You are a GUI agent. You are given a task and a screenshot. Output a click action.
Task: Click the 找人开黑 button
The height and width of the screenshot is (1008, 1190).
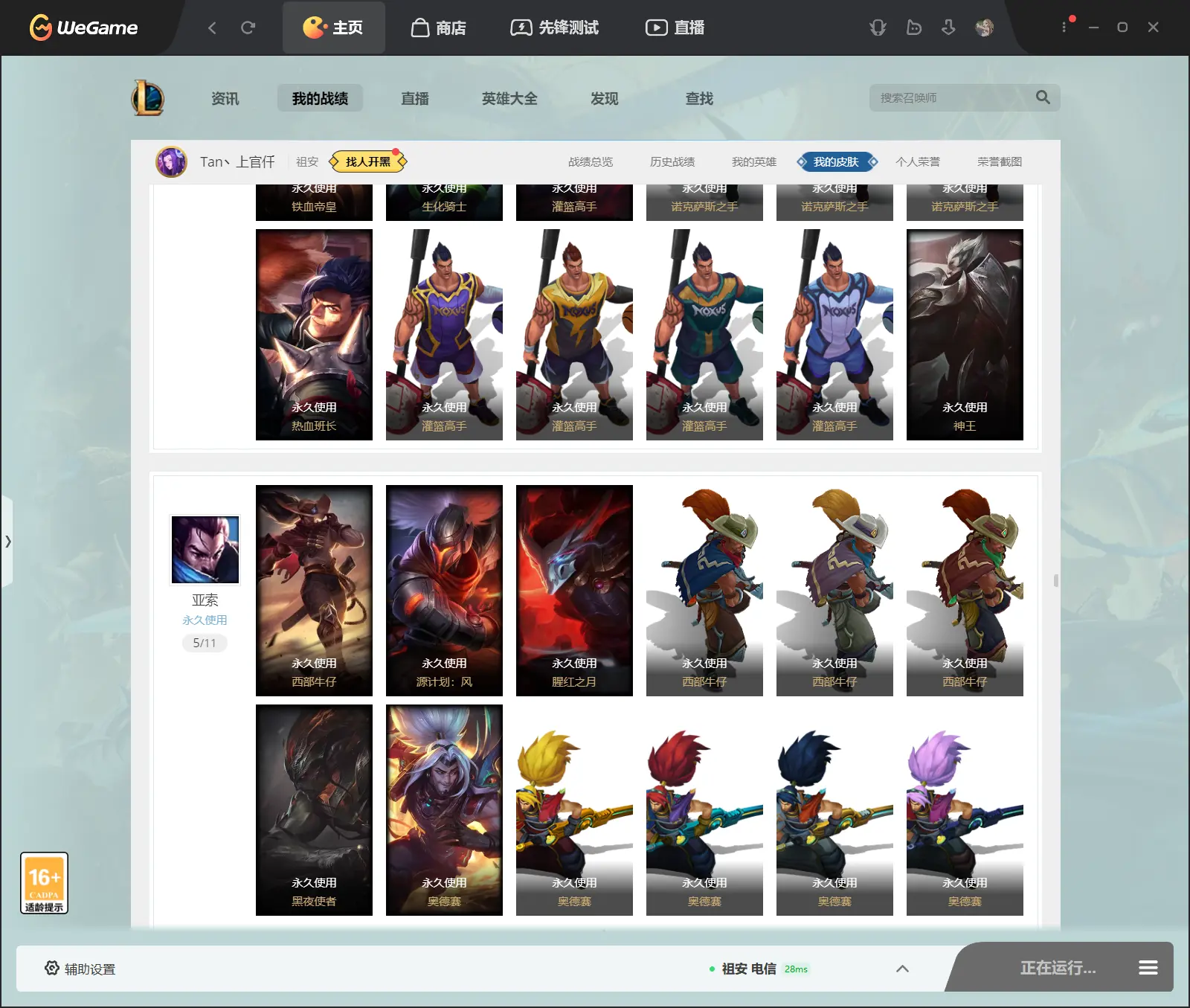tap(368, 161)
